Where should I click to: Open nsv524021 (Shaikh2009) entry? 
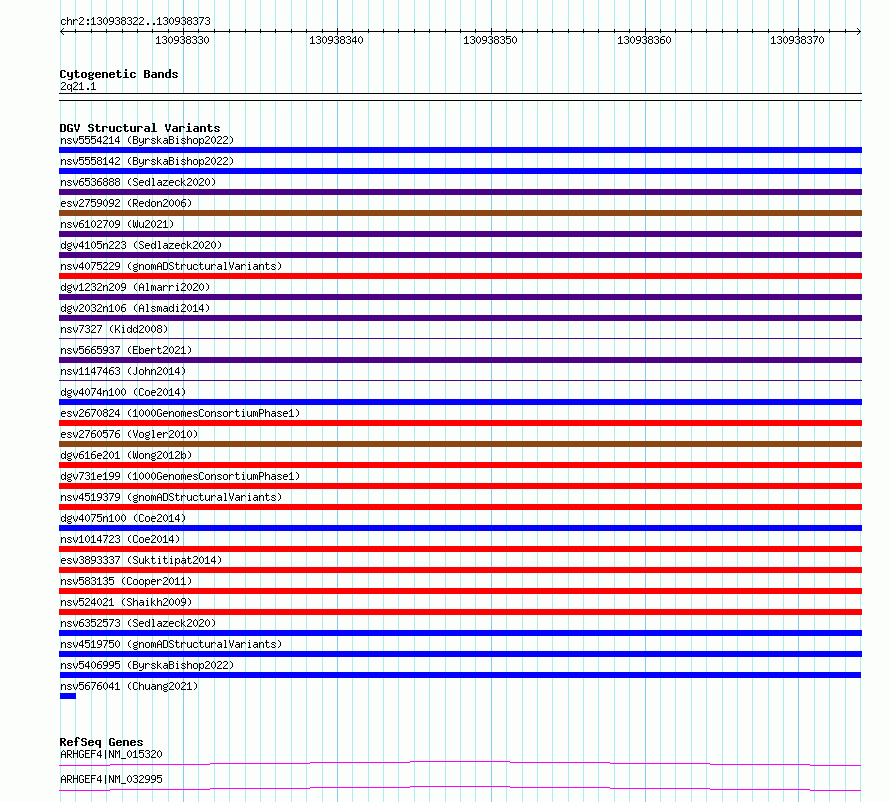pos(126,602)
